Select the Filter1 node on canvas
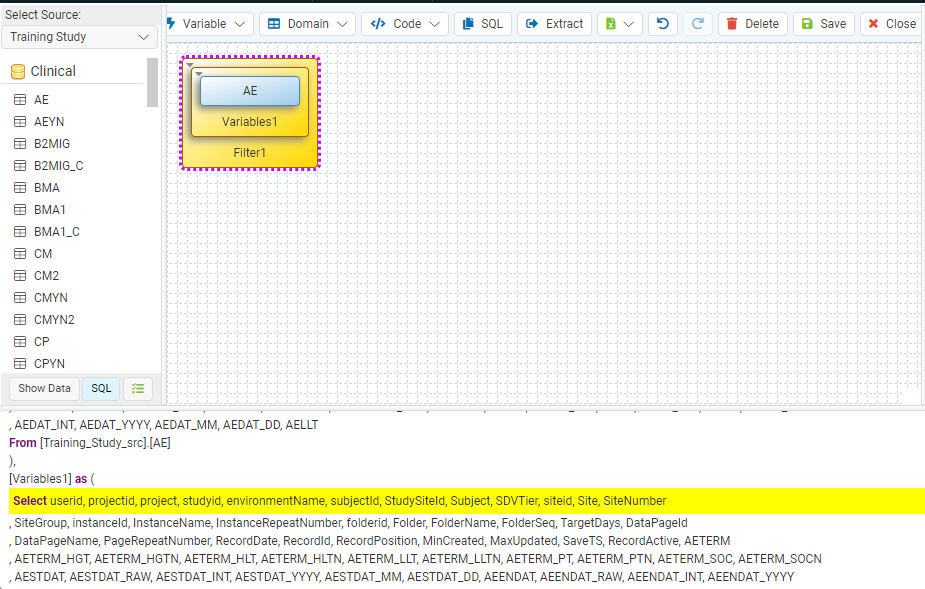The image size is (925, 589). click(x=250, y=153)
